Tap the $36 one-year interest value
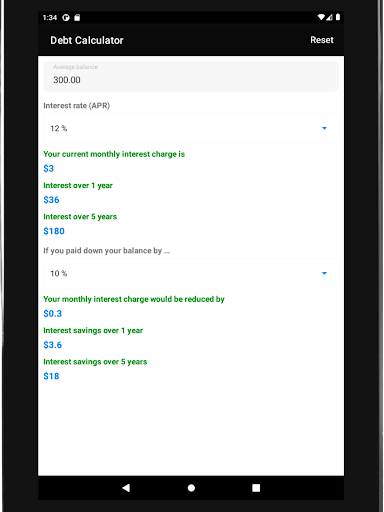The height and width of the screenshot is (512, 384). (x=51, y=200)
